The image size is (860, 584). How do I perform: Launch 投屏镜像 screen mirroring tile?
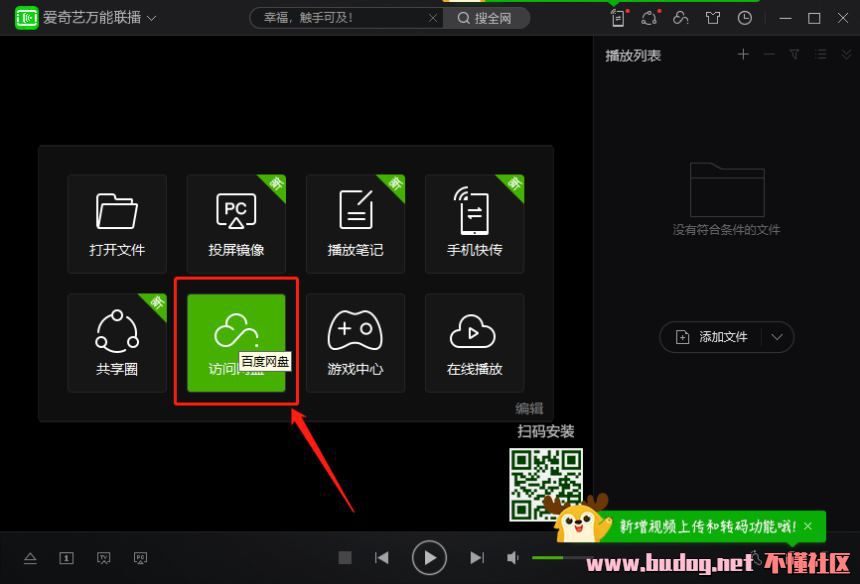point(236,224)
